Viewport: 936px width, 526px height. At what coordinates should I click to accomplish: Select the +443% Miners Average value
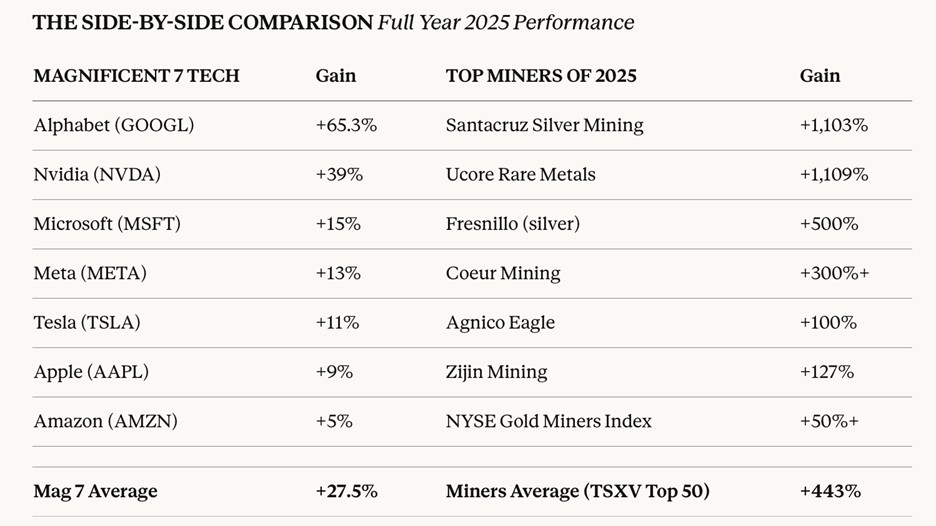(x=830, y=491)
